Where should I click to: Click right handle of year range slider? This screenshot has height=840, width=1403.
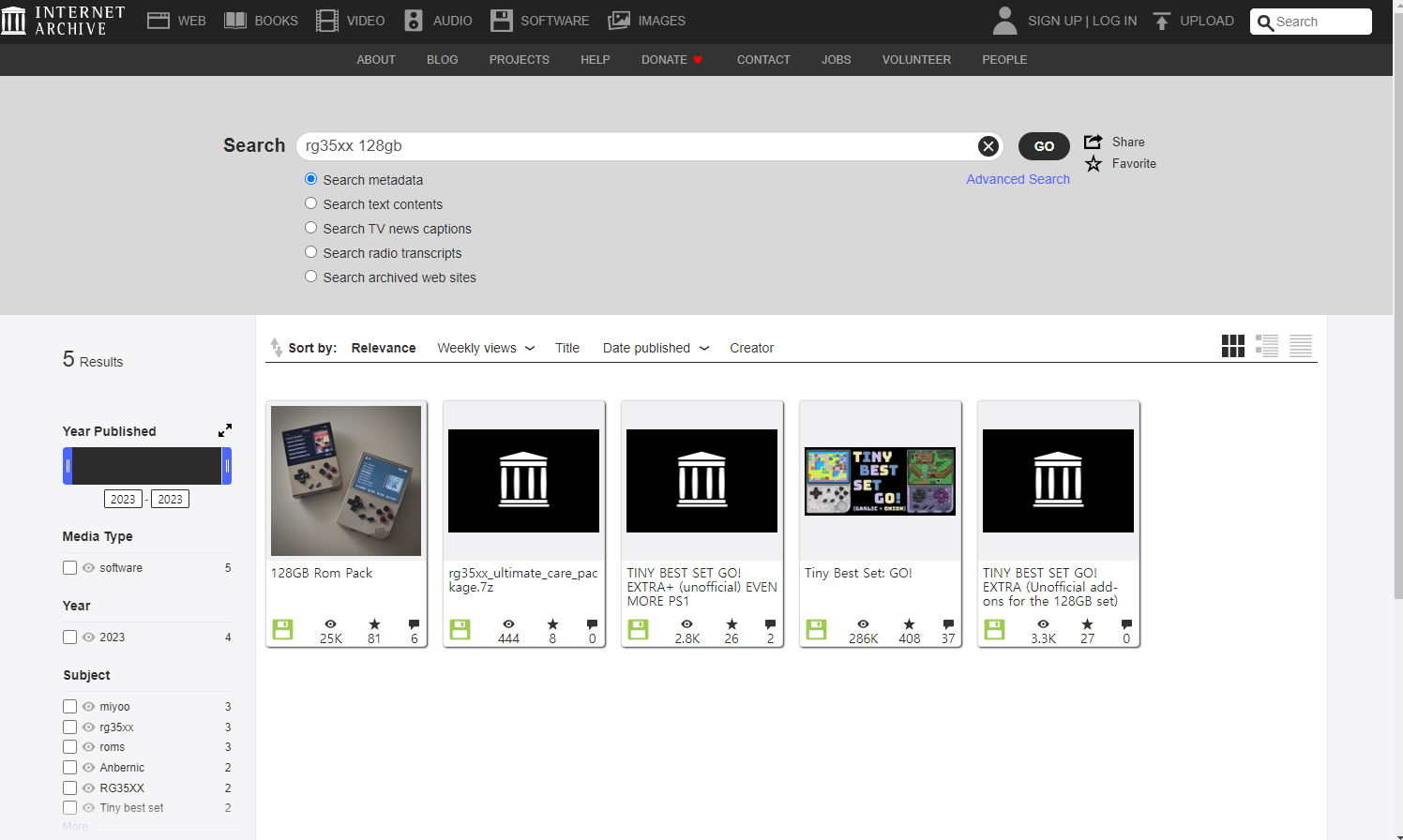[x=227, y=466]
